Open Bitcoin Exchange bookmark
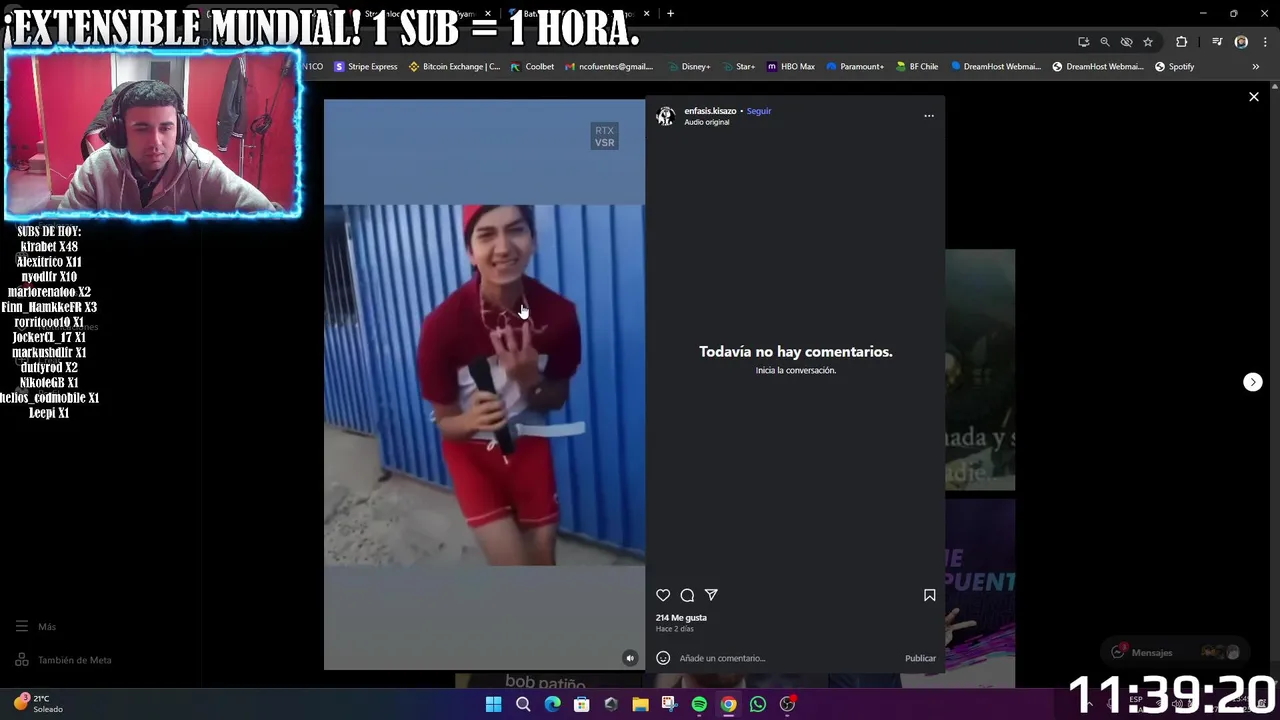Screen dimensions: 1280x720 [x=455, y=67]
